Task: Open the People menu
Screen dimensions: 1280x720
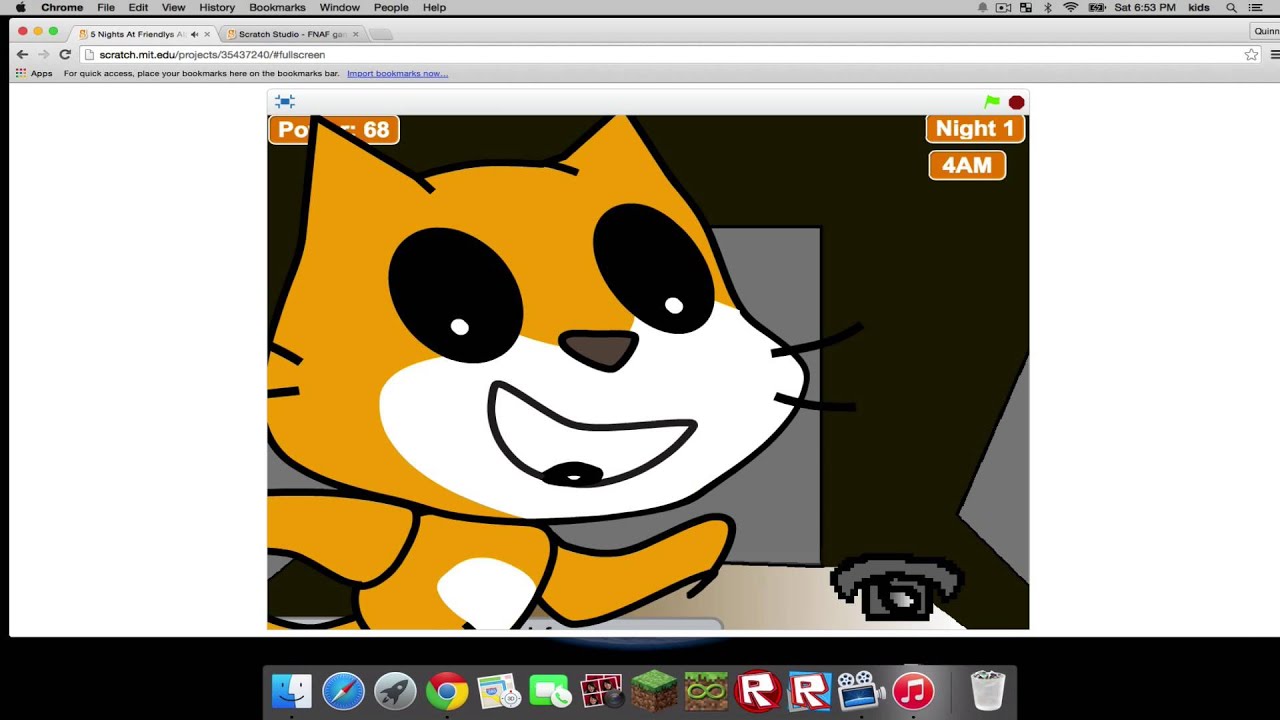Action: pos(391,7)
